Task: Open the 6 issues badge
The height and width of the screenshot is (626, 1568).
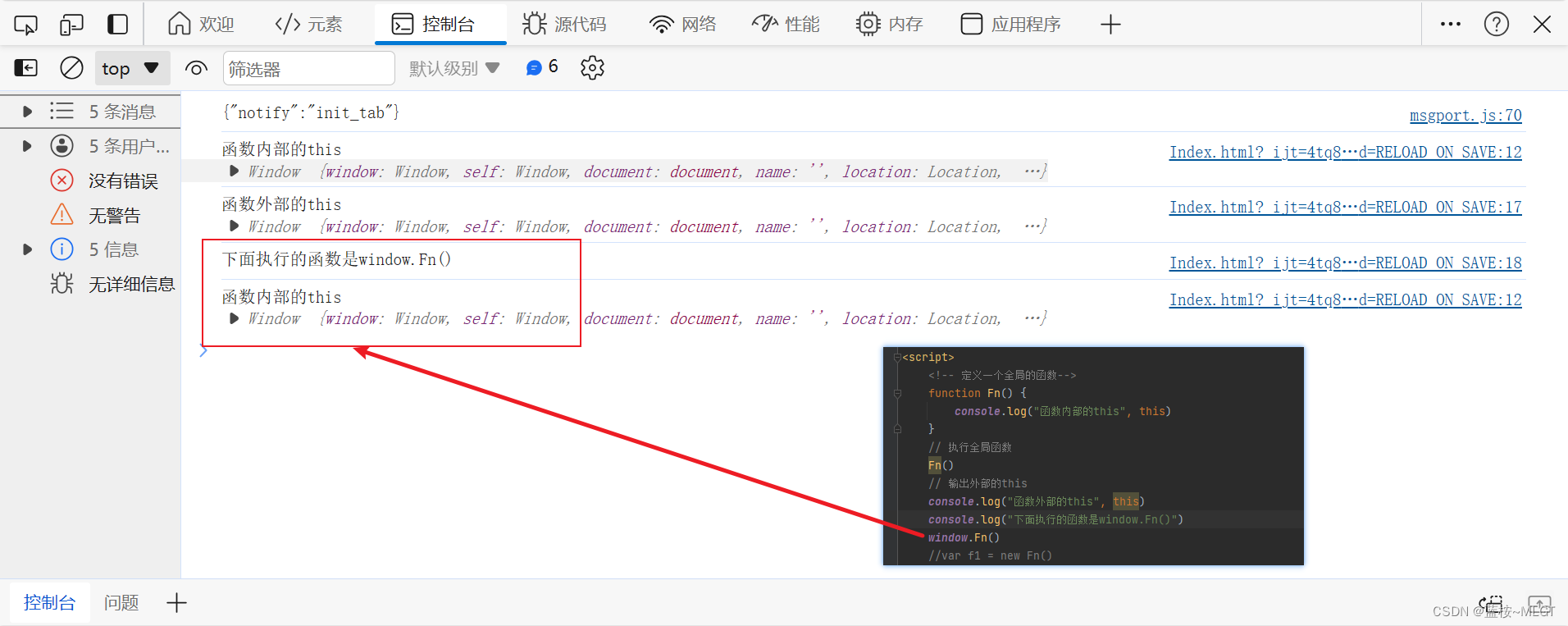Action: coord(542,67)
